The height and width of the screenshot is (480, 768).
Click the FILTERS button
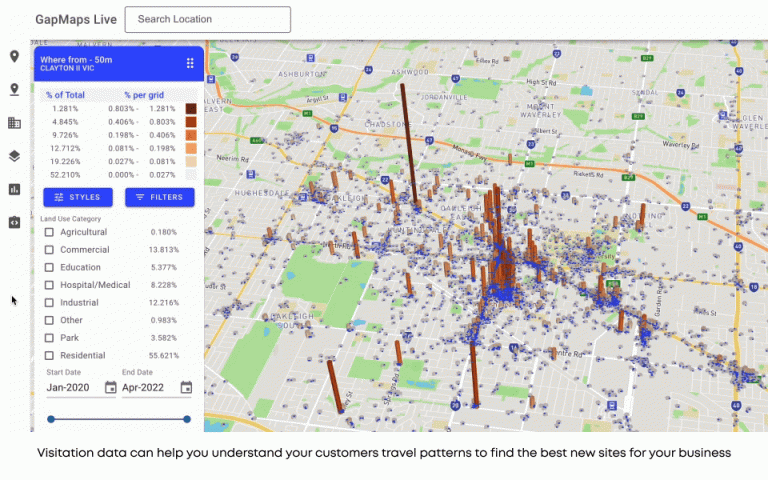pos(159,197)
